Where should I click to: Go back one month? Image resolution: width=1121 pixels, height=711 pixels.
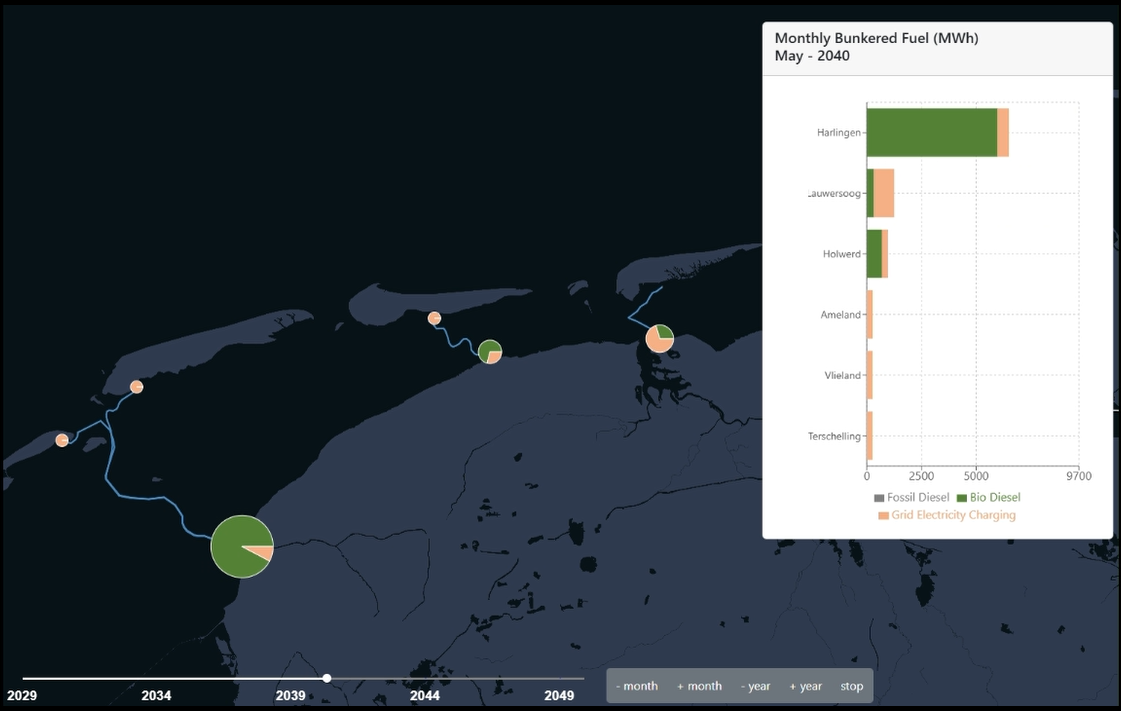click(x=637, y=686)
